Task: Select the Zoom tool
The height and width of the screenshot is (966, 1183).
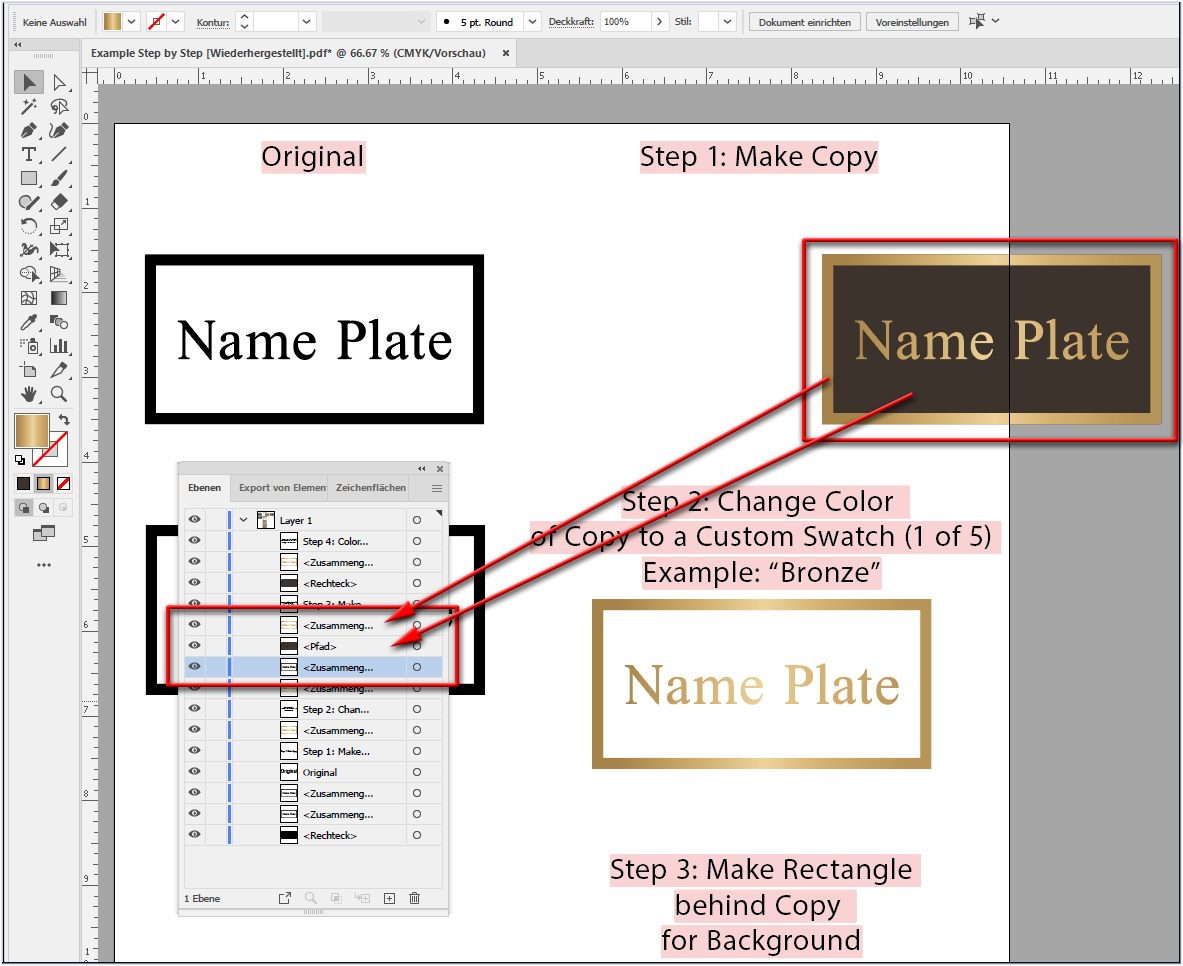Action: pos(59,393)
